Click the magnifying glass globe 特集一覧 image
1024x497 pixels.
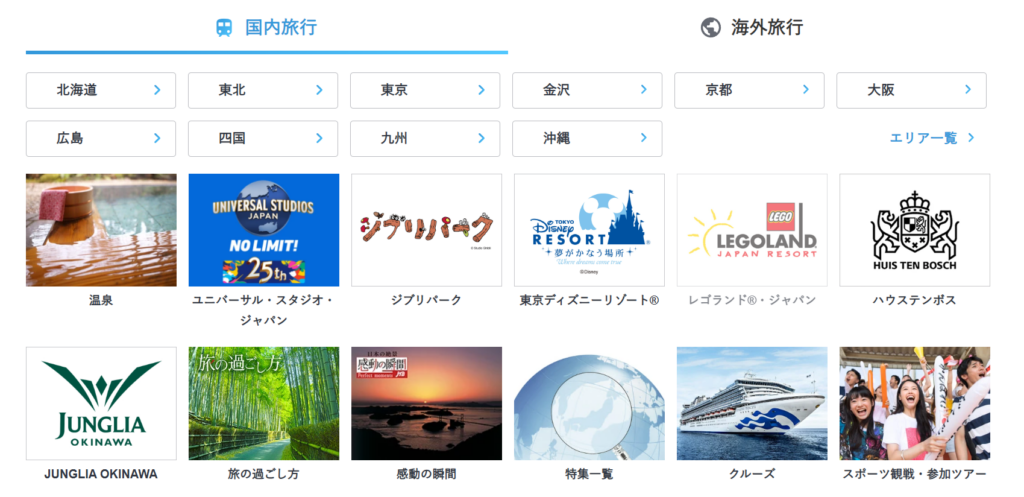tap(588, 403)
